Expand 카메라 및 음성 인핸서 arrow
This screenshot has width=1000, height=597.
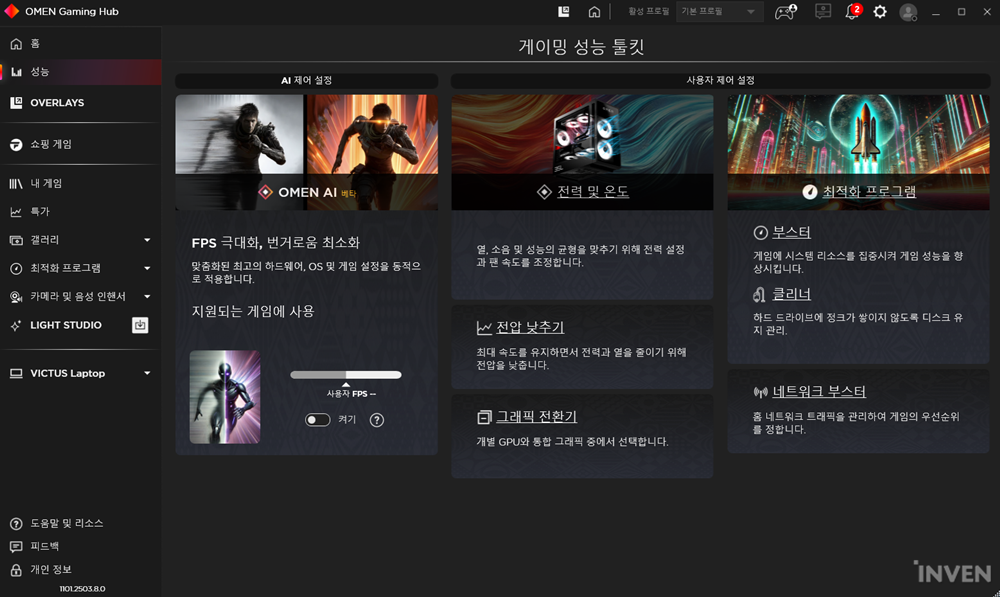pyautogui.click(x=147, y=296)
